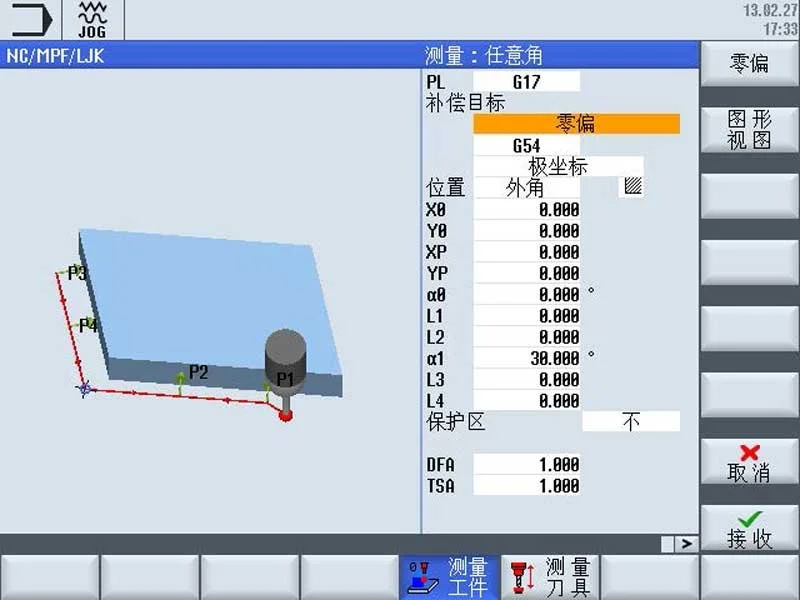Switch to 图形视图 graphic view
The image size is (800, 600).
[749, 127]
